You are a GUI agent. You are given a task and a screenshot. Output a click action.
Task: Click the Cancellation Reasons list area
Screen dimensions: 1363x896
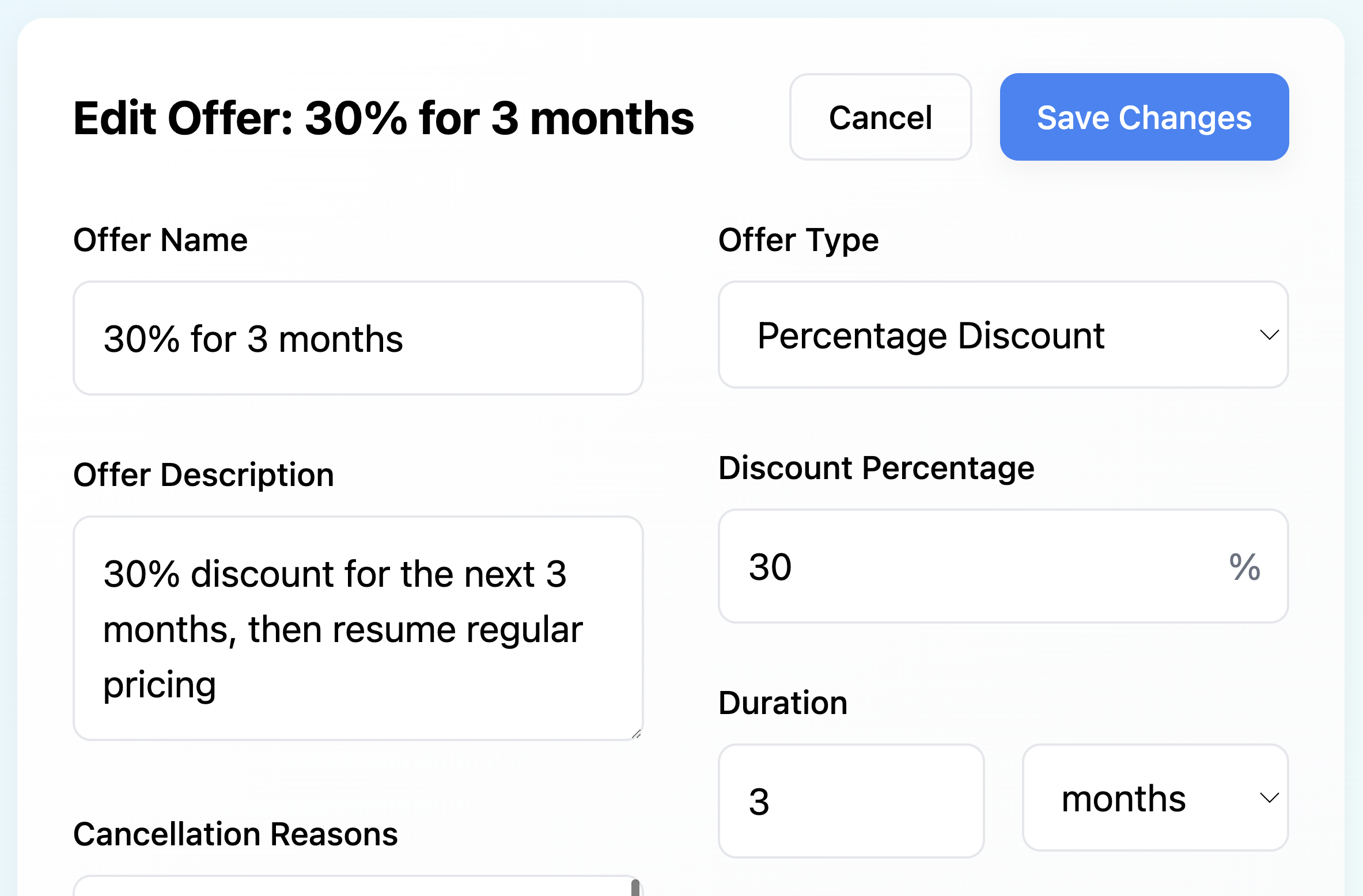346,887
